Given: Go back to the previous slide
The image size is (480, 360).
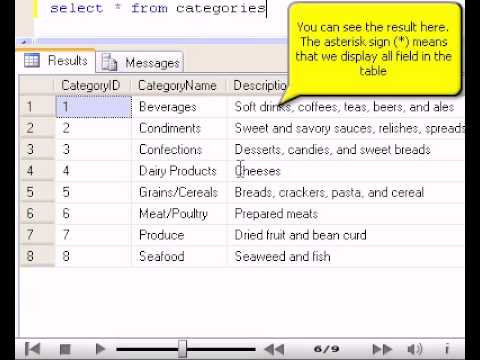Looking at the screenshot, I should point(274,349).
